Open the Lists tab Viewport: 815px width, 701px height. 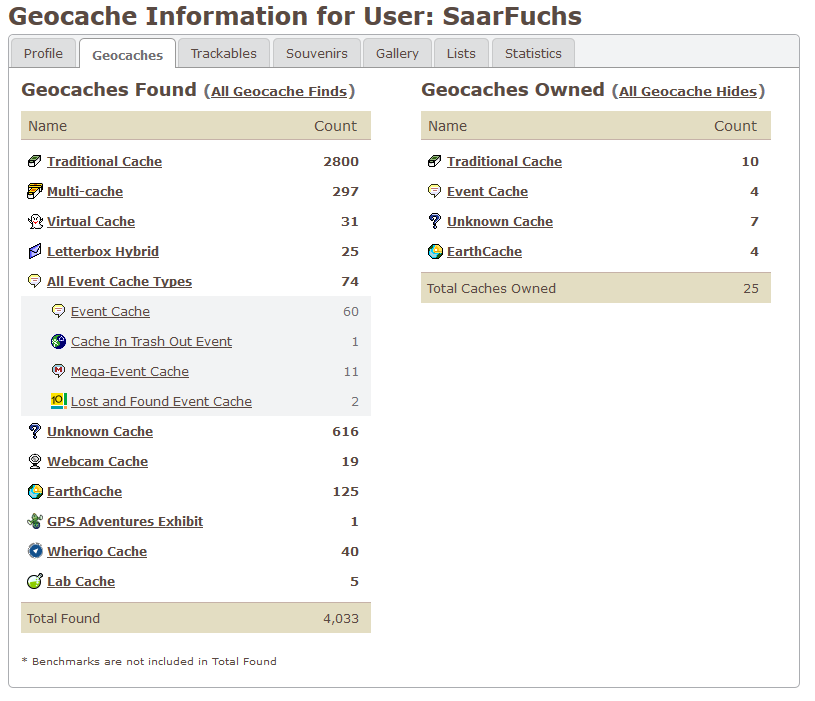pos(461,54)
